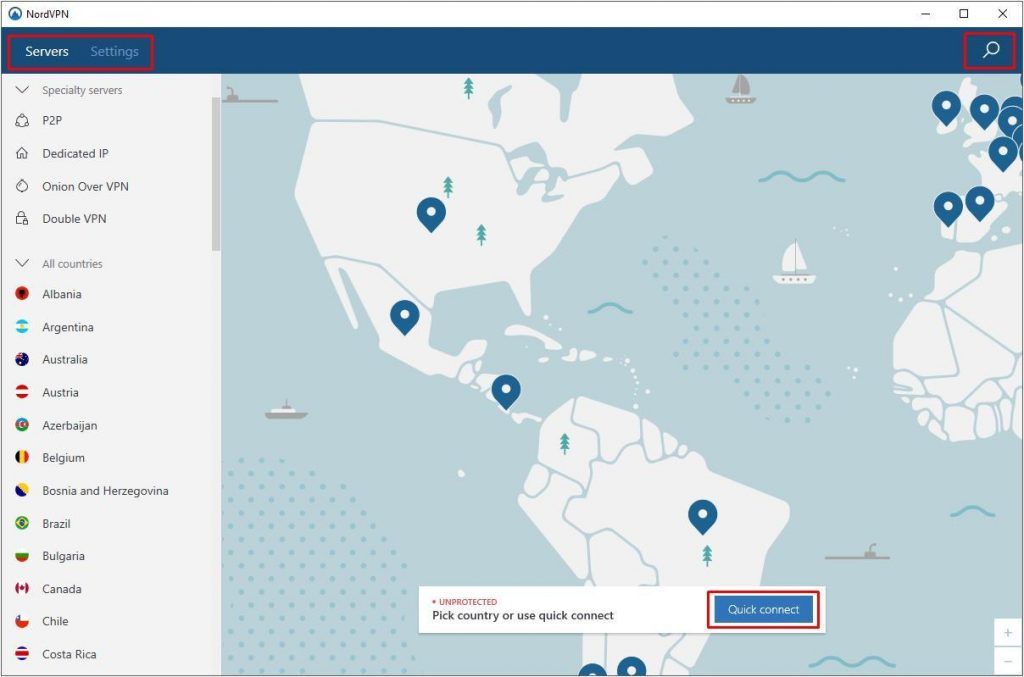The height and width of the screenshot is (677, 1024).
Task: Zoom in on the map
Action: coord(1008,632)
